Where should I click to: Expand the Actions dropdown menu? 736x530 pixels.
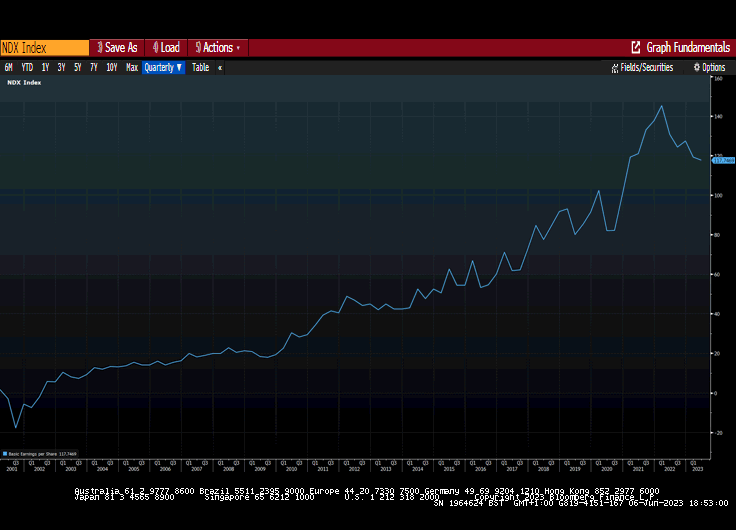pos(218,47)
